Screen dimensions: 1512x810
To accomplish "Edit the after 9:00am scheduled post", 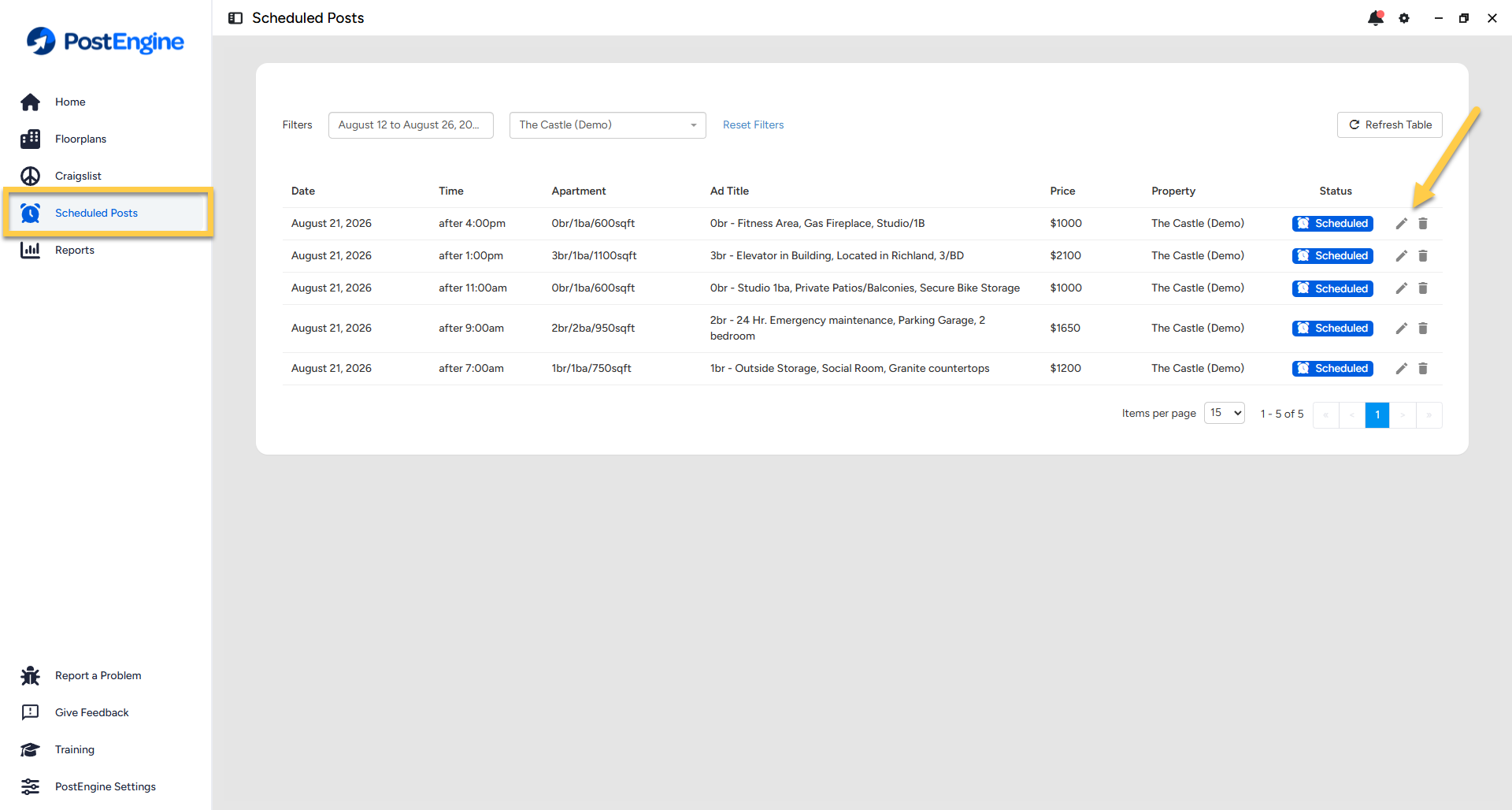I will (x=1401, y=329).
